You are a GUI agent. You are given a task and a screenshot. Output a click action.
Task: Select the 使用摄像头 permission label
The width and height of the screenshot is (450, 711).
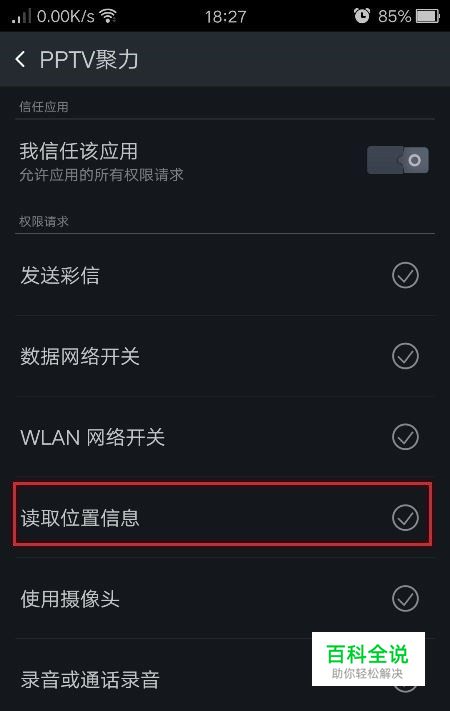point(70,599)
